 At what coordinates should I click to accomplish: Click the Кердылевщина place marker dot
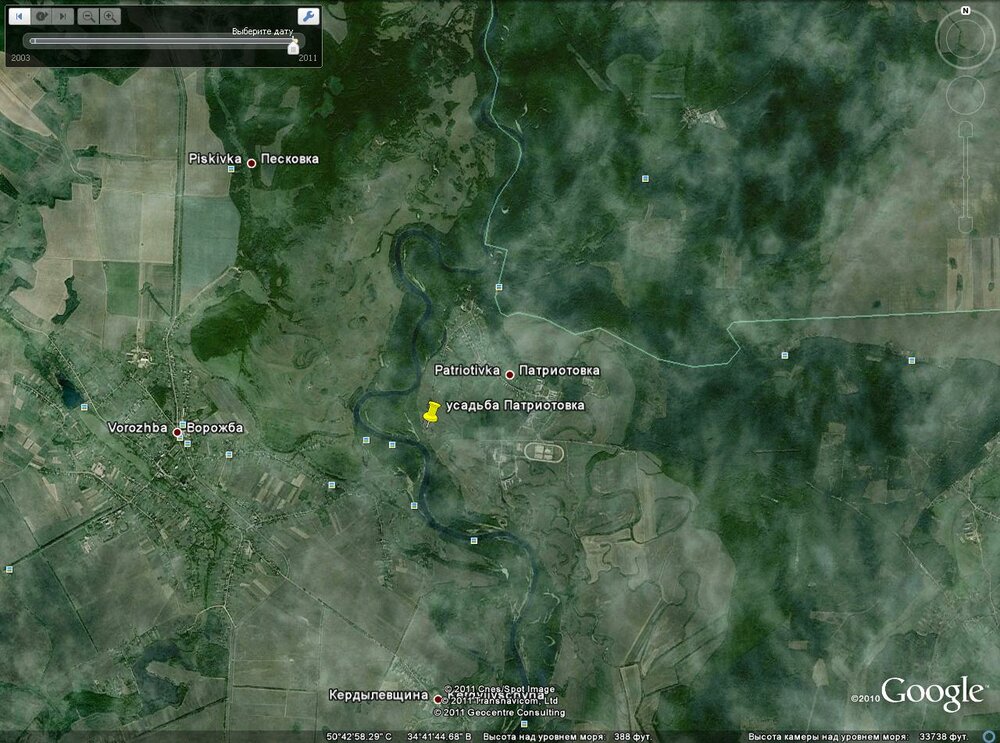tap(438, 700)
